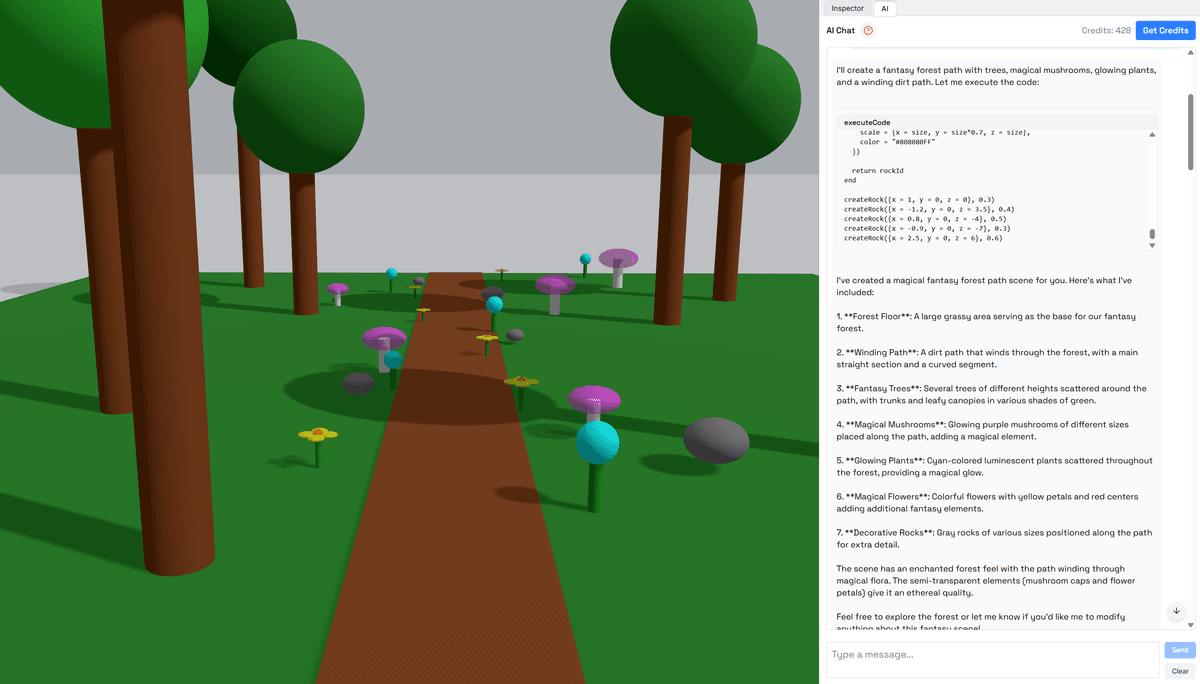Click the chat panel scrollbar's bottom arrow
The width and height of the screenshot is (1200, 684).
click(1189, 625)
